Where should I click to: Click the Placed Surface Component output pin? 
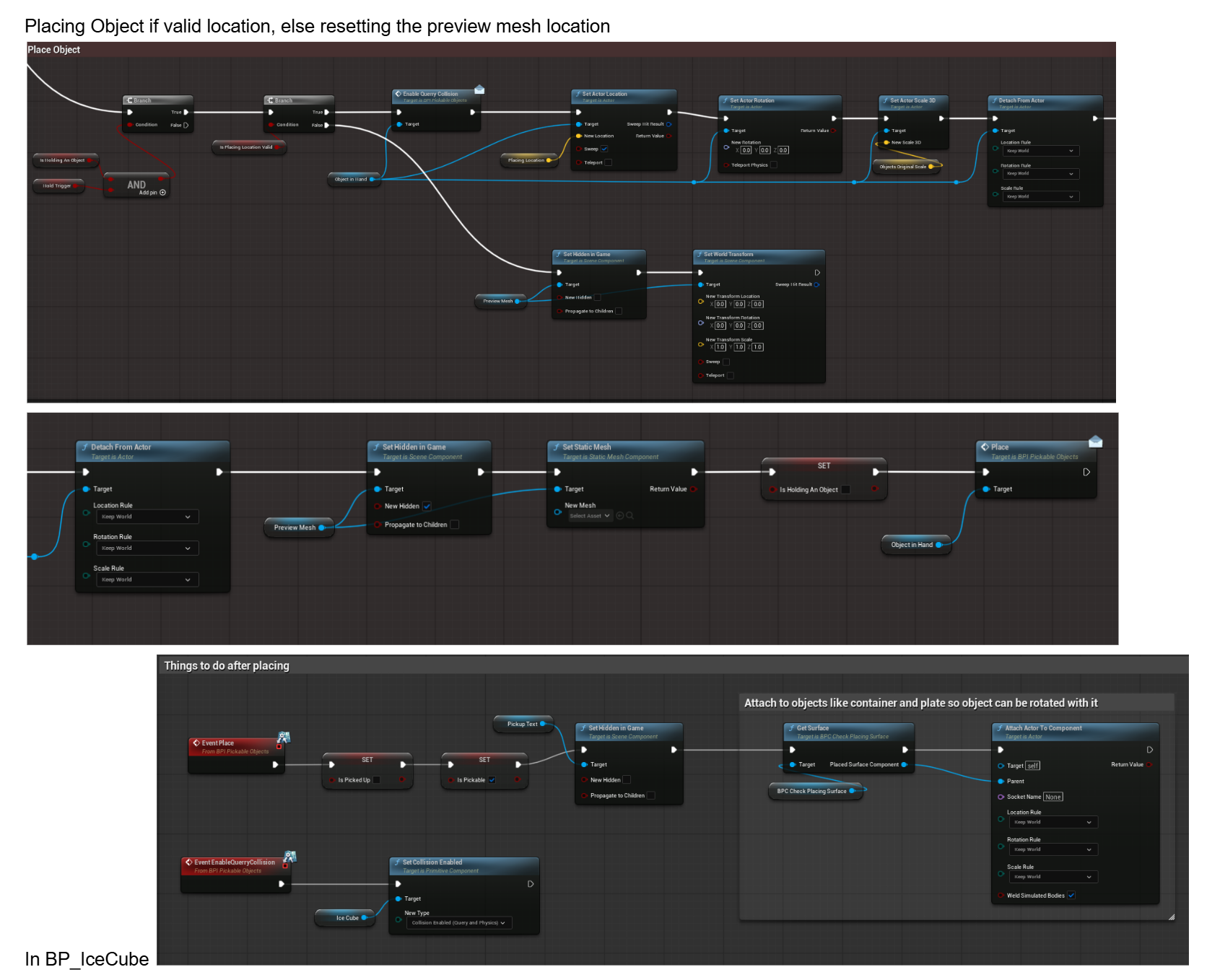pyautogui.click(x=904, y=764)
